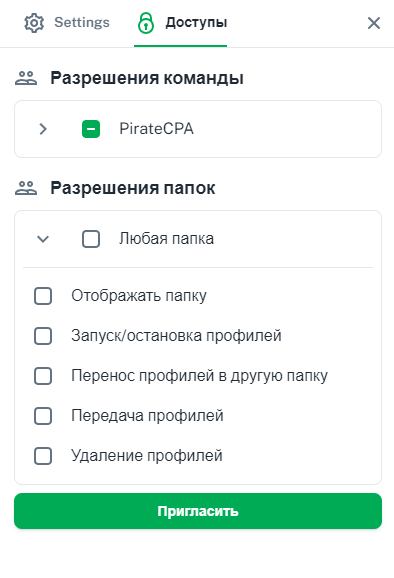Close the panel with the X icon
The width and height of the screenshot is (394, 578).
[x=374, y=23]
